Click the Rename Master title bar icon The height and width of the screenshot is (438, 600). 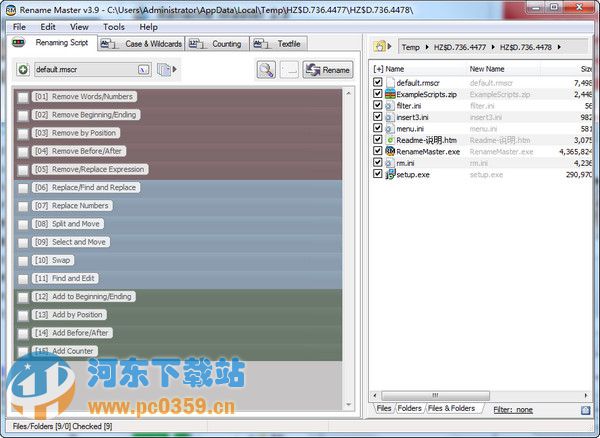pos(11,10)
